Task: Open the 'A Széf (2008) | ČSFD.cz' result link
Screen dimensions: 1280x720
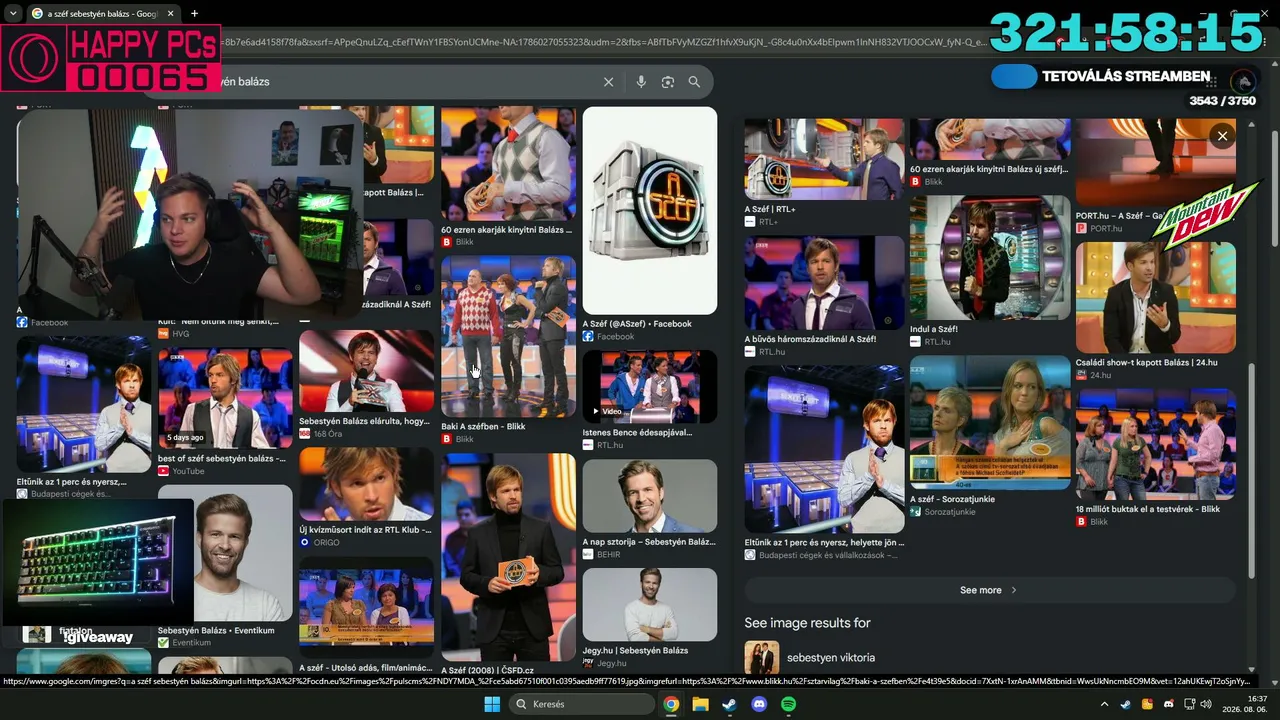Action: (x=487, y=670)
